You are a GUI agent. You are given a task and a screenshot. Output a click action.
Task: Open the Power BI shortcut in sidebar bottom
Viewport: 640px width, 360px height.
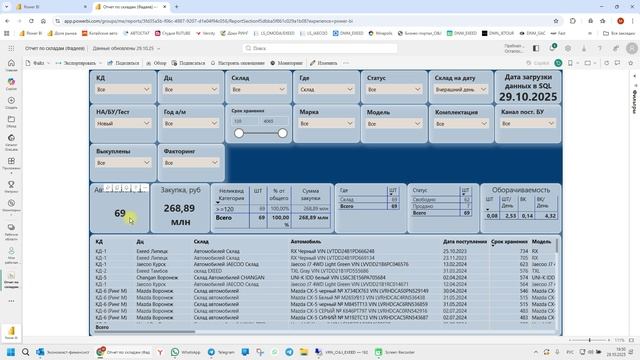[x=11, y=332]
